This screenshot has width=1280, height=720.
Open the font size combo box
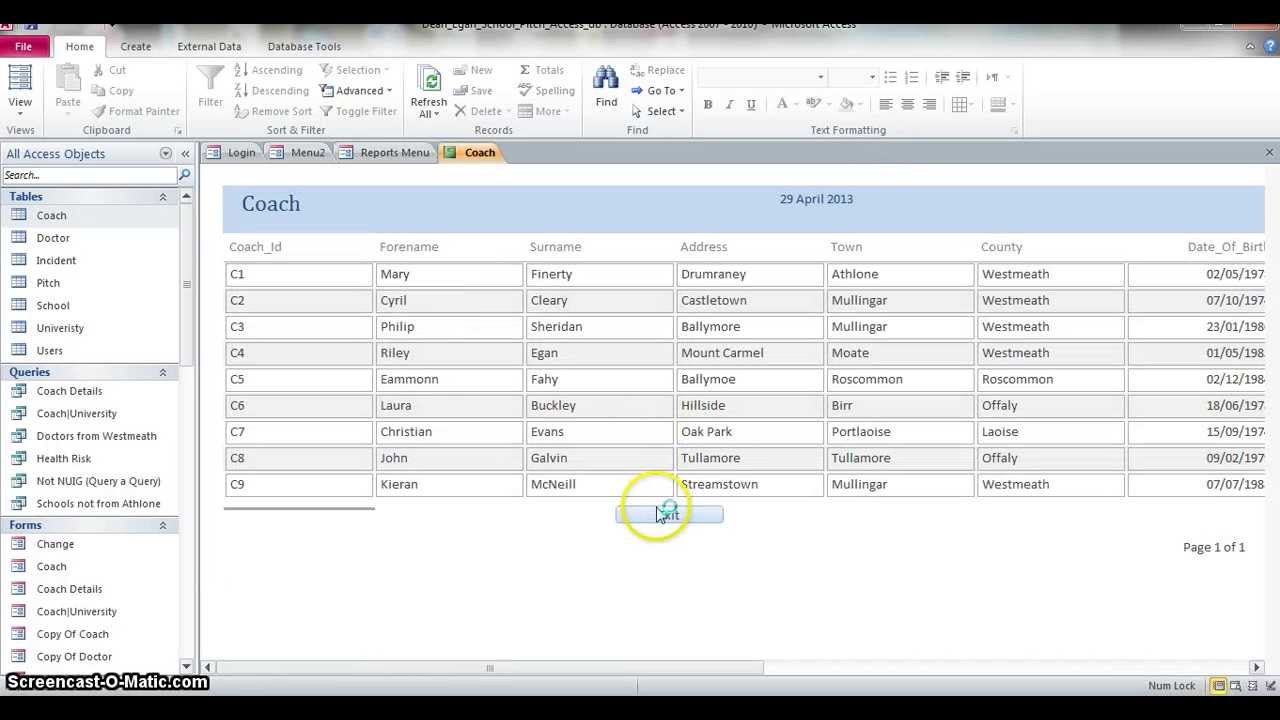coord(853,77)
